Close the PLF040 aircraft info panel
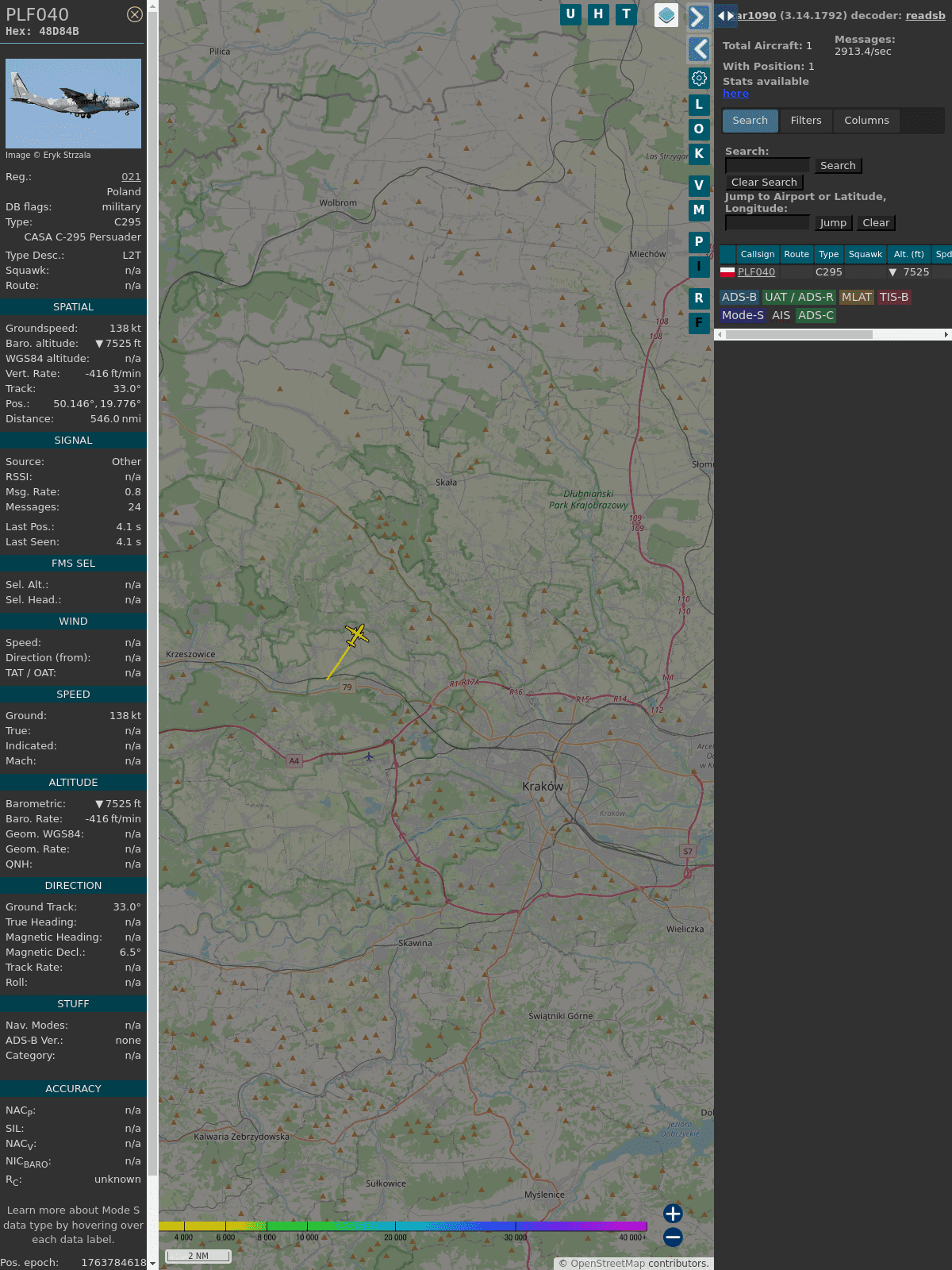 coord(135,14)
